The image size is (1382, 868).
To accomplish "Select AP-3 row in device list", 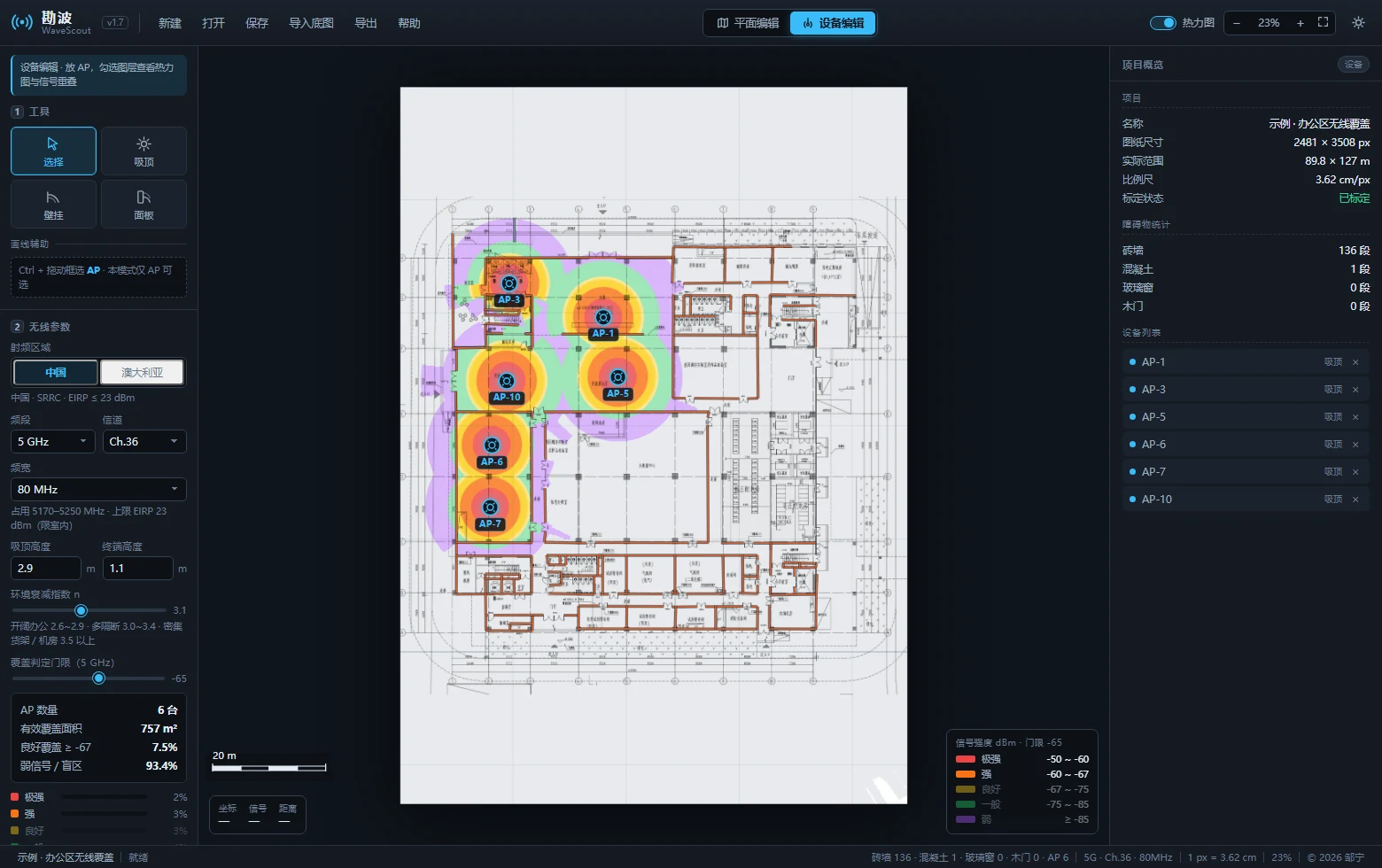I will coord(1246,390).
